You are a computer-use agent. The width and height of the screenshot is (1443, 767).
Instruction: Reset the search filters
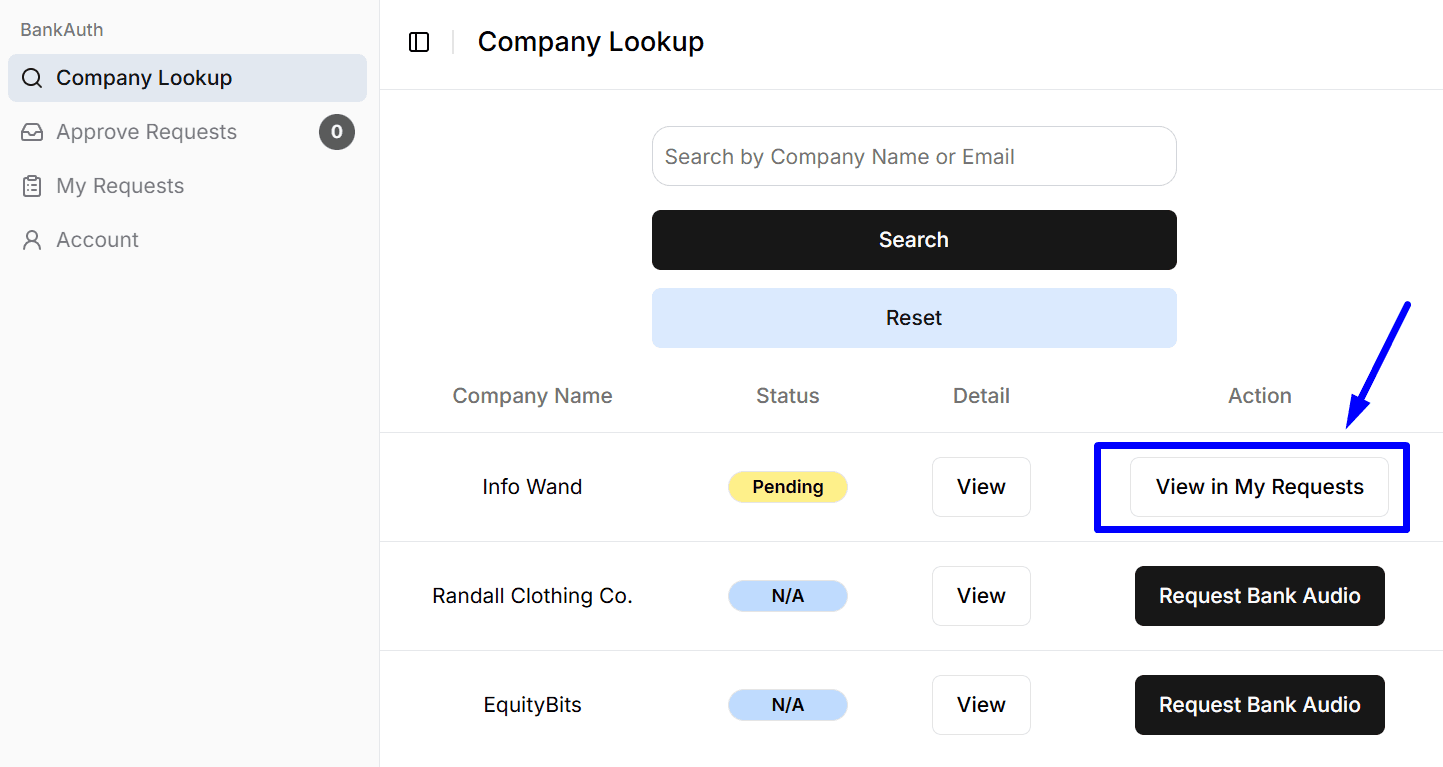pos(913,318)
